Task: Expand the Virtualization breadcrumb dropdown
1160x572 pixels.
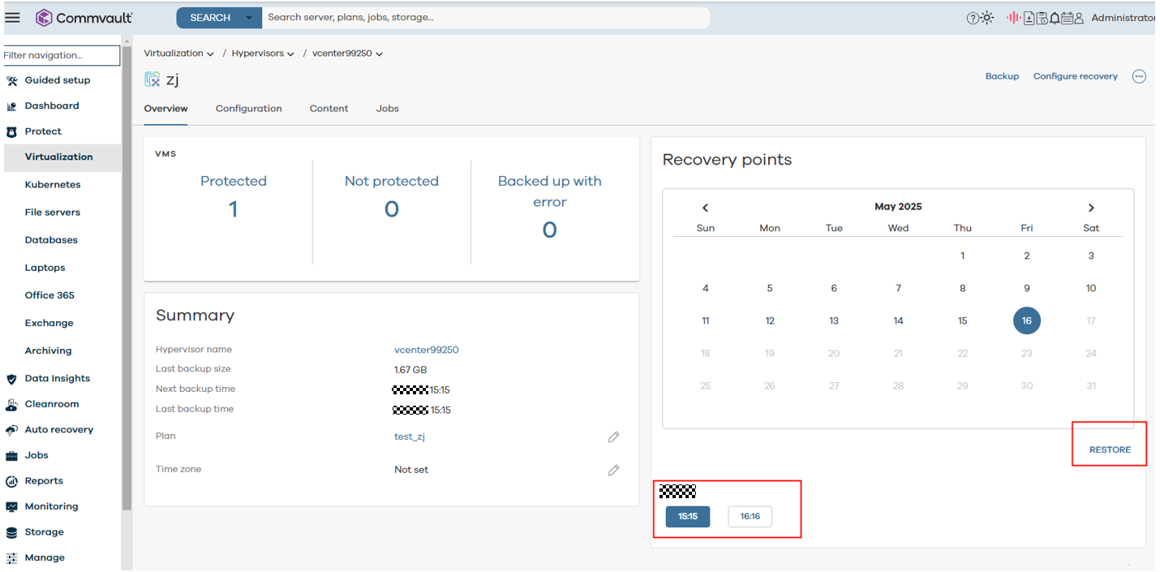Action: (210, 54)
